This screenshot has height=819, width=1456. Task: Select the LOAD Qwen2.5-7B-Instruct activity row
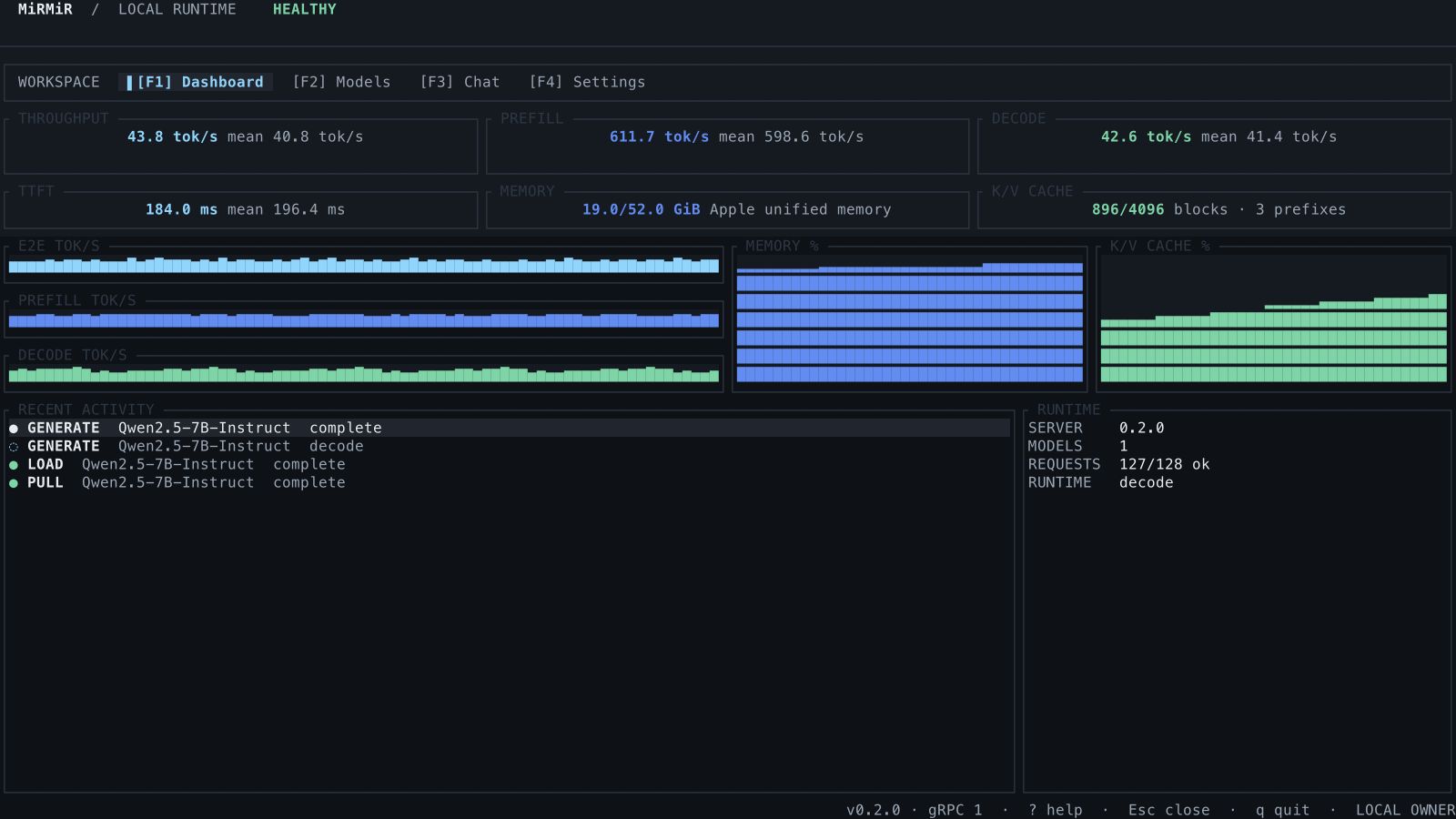click(x=510, y=464)
